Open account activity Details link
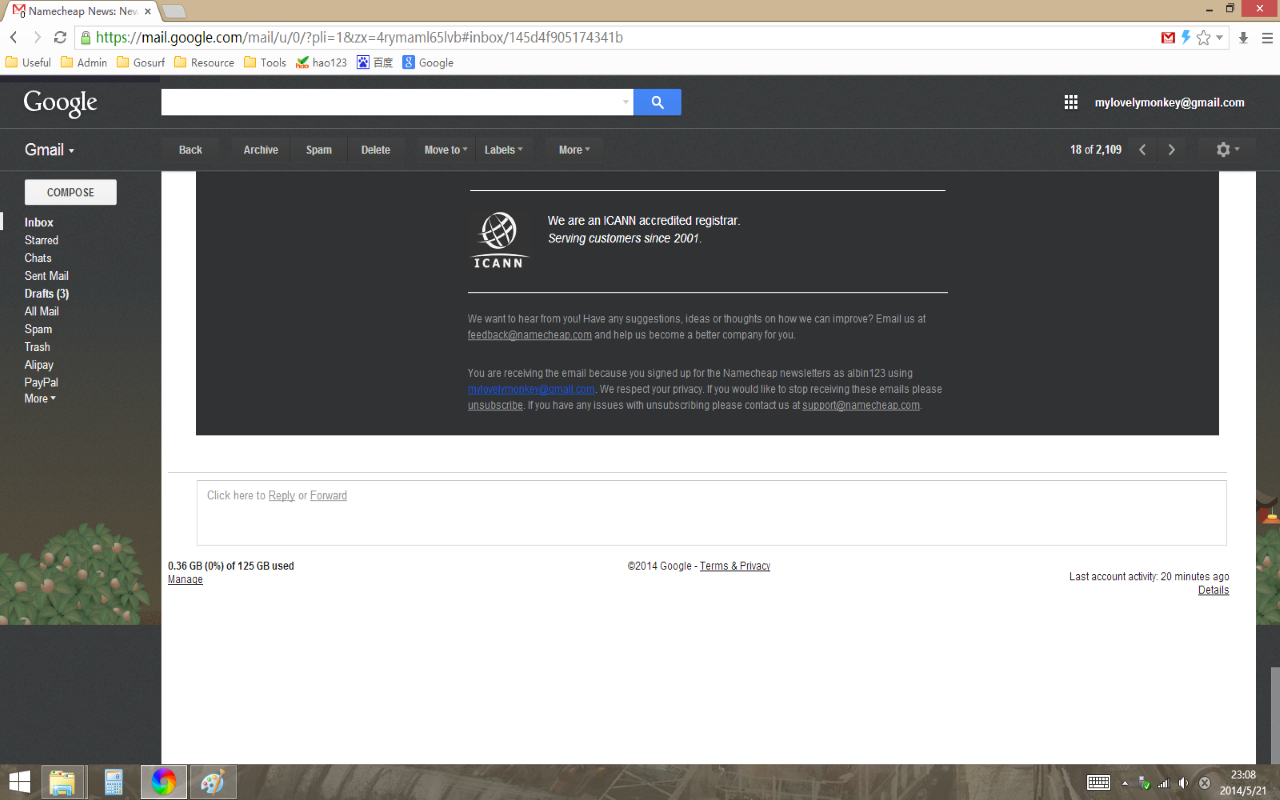Image resolution: width=1280 pixels, height=800 pixels. 1213,590
